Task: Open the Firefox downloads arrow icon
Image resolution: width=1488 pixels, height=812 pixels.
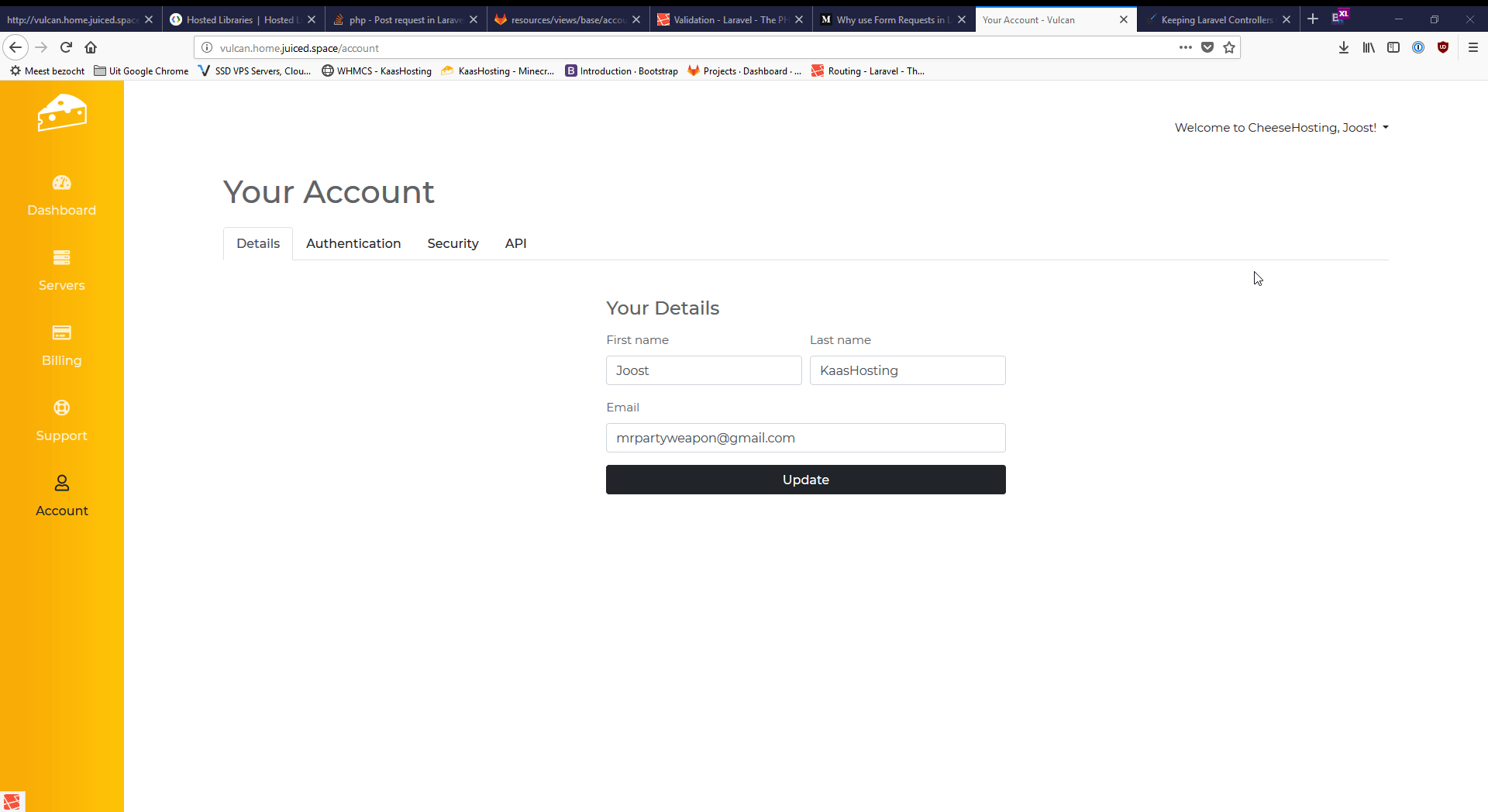Action: 1344,48
